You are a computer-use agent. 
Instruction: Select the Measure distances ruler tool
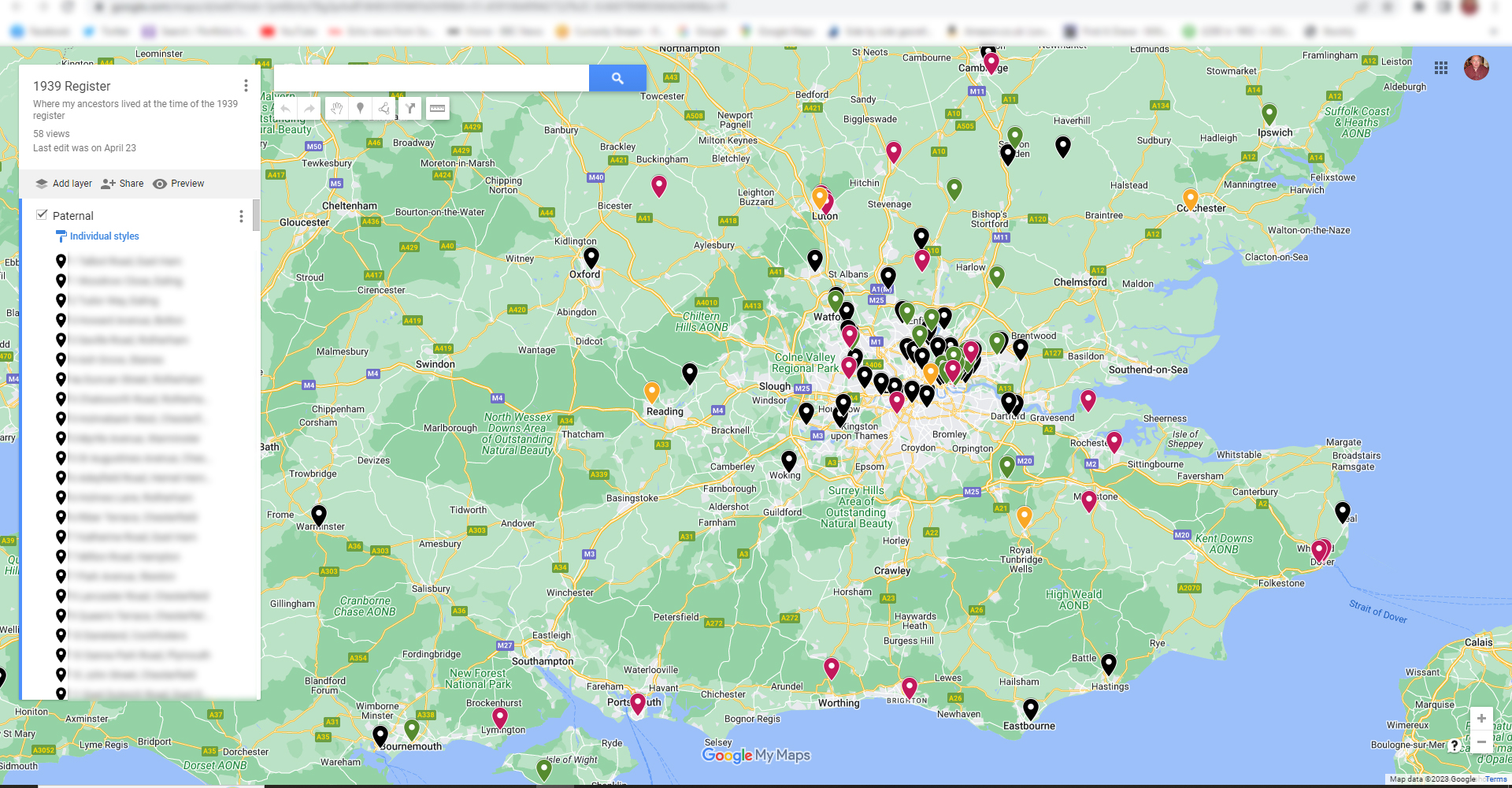437,109
